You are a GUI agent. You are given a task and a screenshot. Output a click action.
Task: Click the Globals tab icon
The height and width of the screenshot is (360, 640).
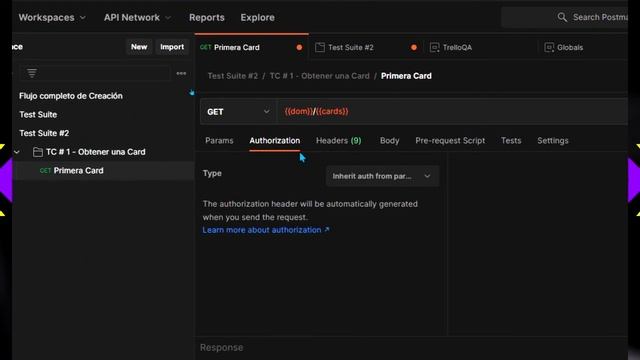click(549, 47)
